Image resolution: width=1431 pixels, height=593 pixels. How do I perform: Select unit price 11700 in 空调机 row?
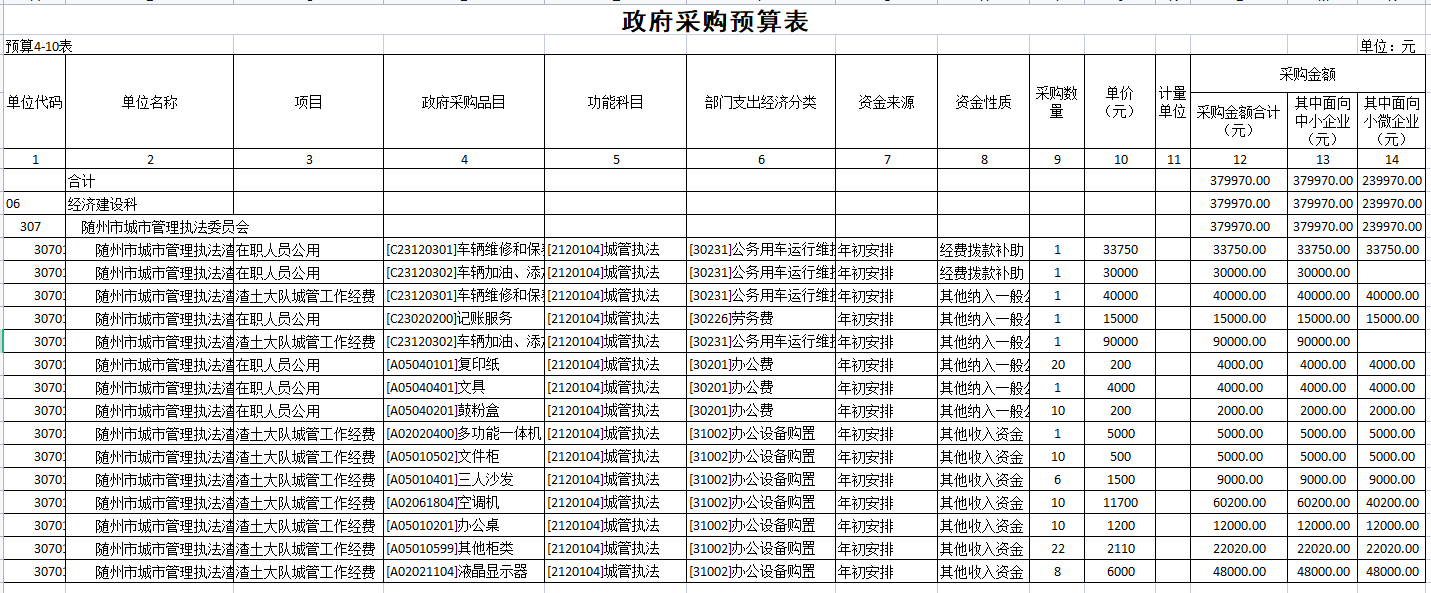pos(1120,503)
